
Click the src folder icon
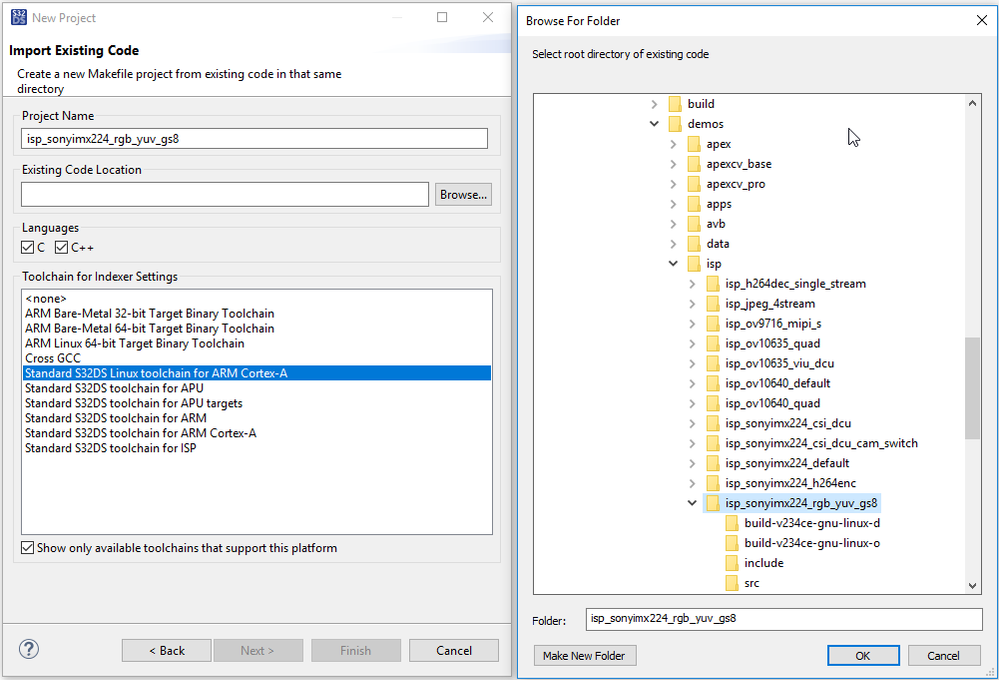732,583
